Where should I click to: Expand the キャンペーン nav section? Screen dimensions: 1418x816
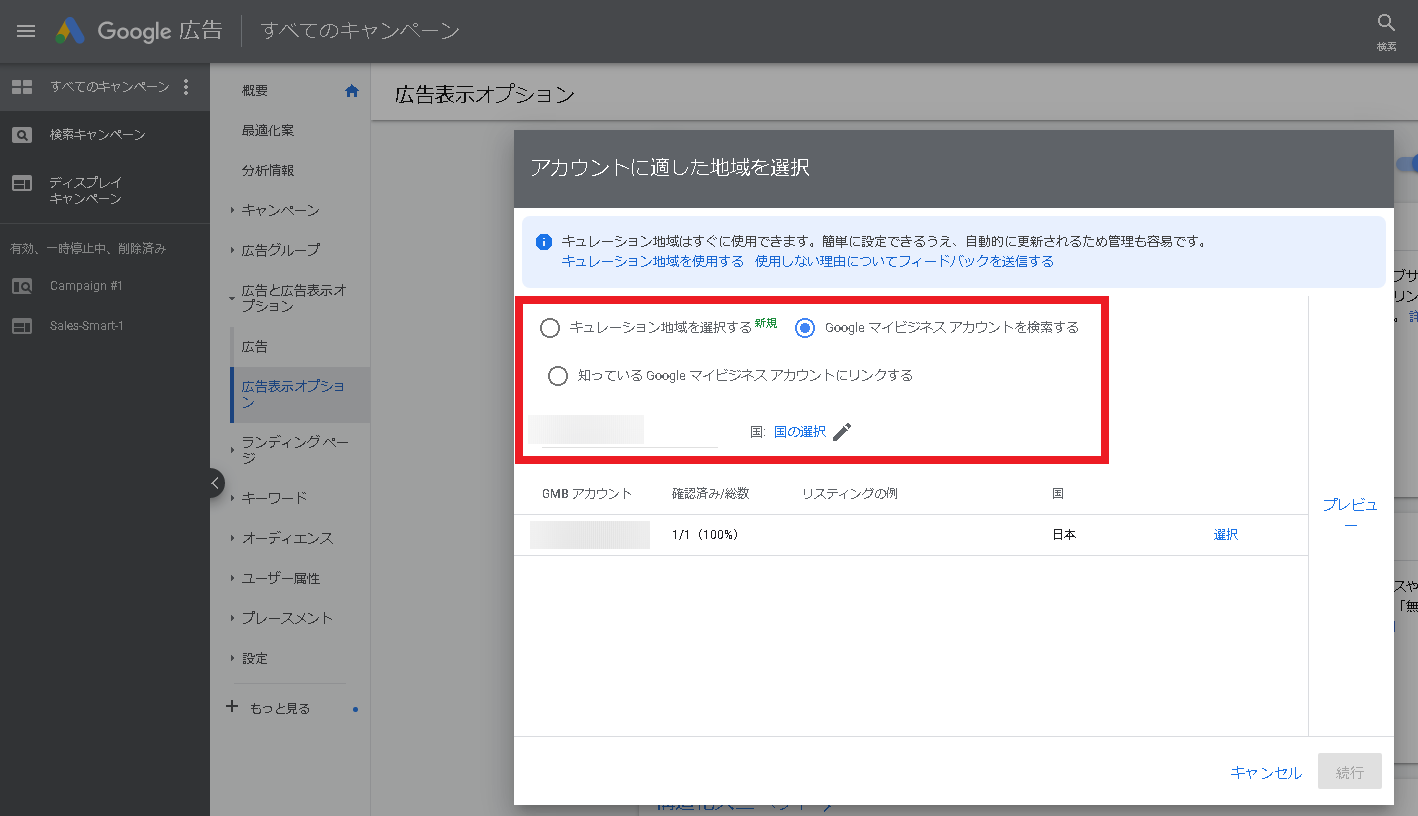tap(232, 210)
